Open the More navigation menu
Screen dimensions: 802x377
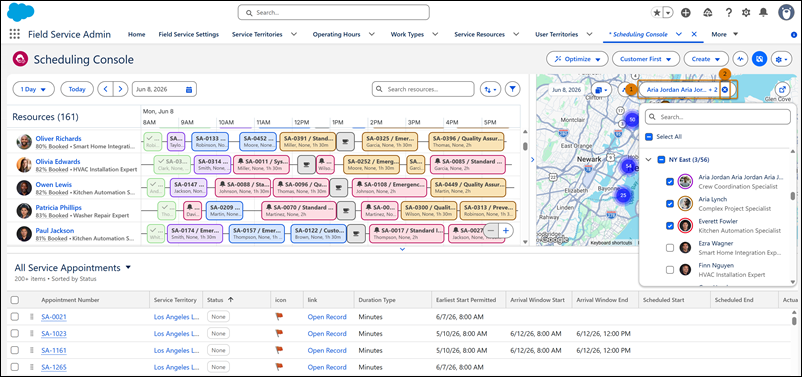click(x=724, y=34)
